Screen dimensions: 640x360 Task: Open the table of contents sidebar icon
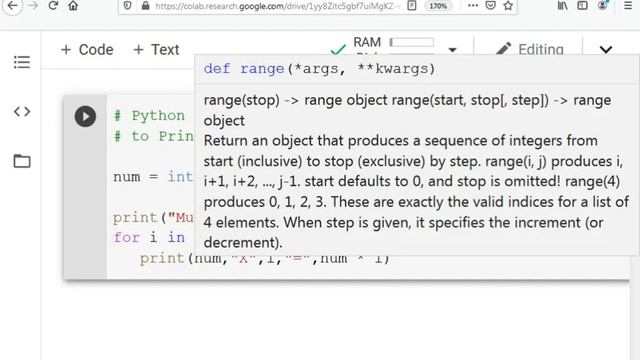click(22, 62)
